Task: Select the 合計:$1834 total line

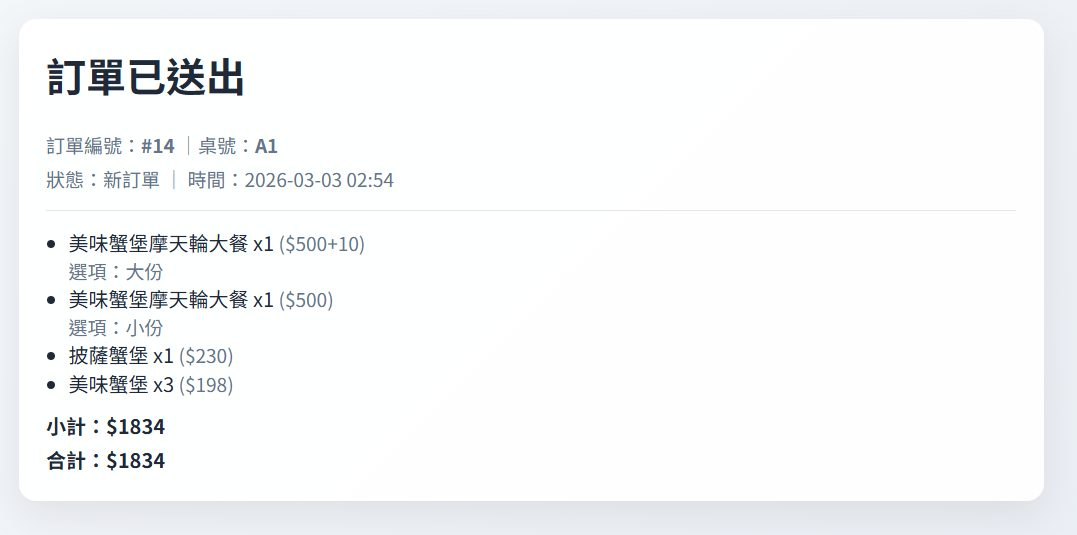Action: (106, 460)
